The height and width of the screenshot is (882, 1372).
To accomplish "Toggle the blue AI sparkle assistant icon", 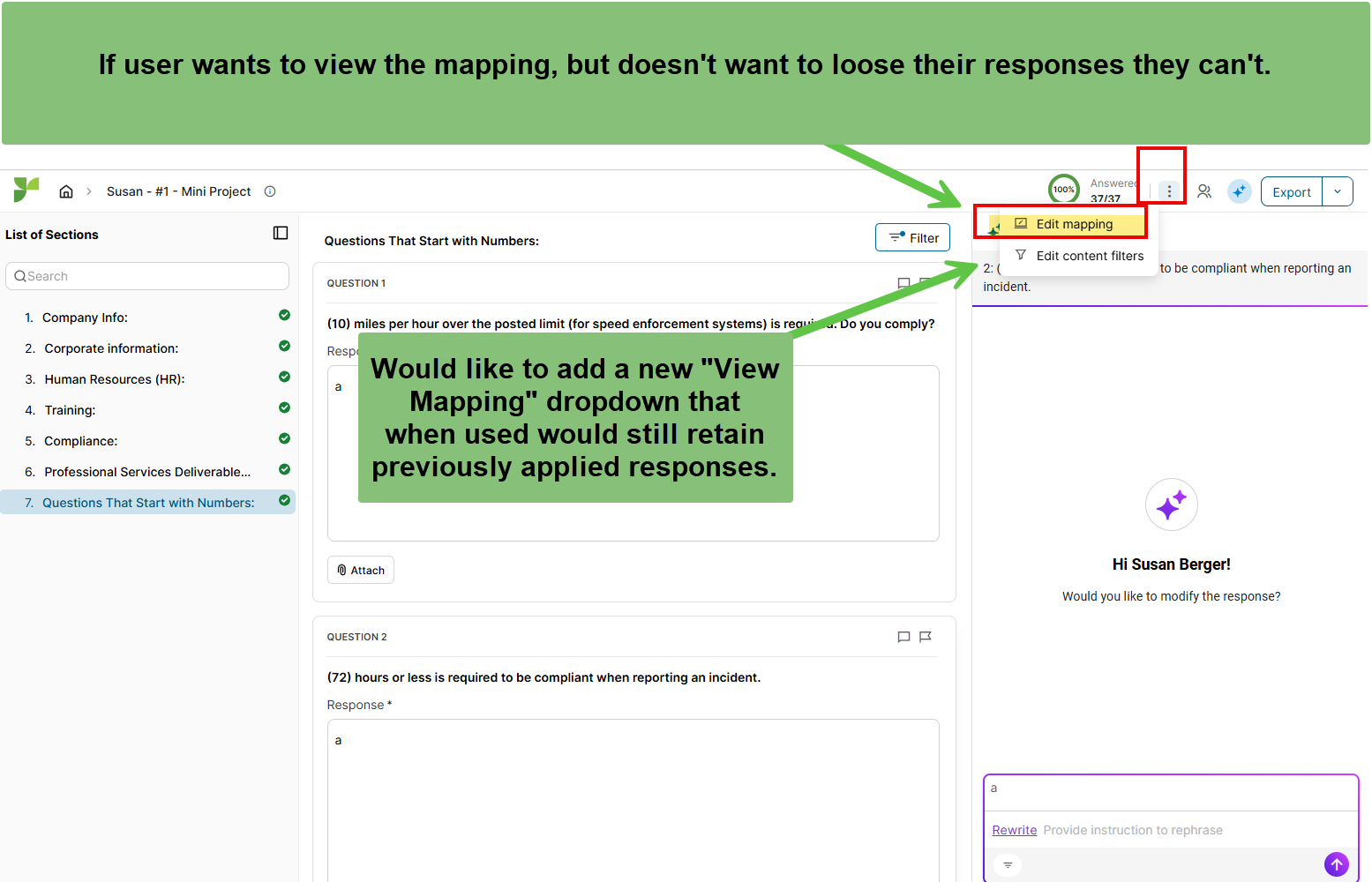I will [x=1240, y=191].
